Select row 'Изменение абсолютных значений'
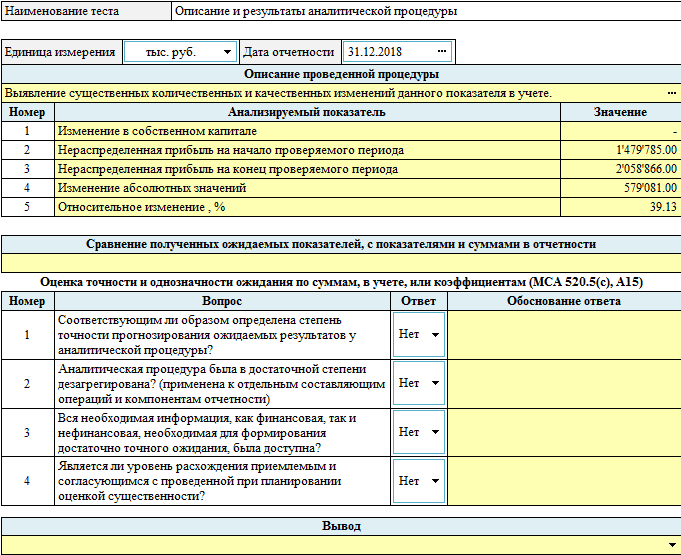The image size is (681, 555). point(307,188)
